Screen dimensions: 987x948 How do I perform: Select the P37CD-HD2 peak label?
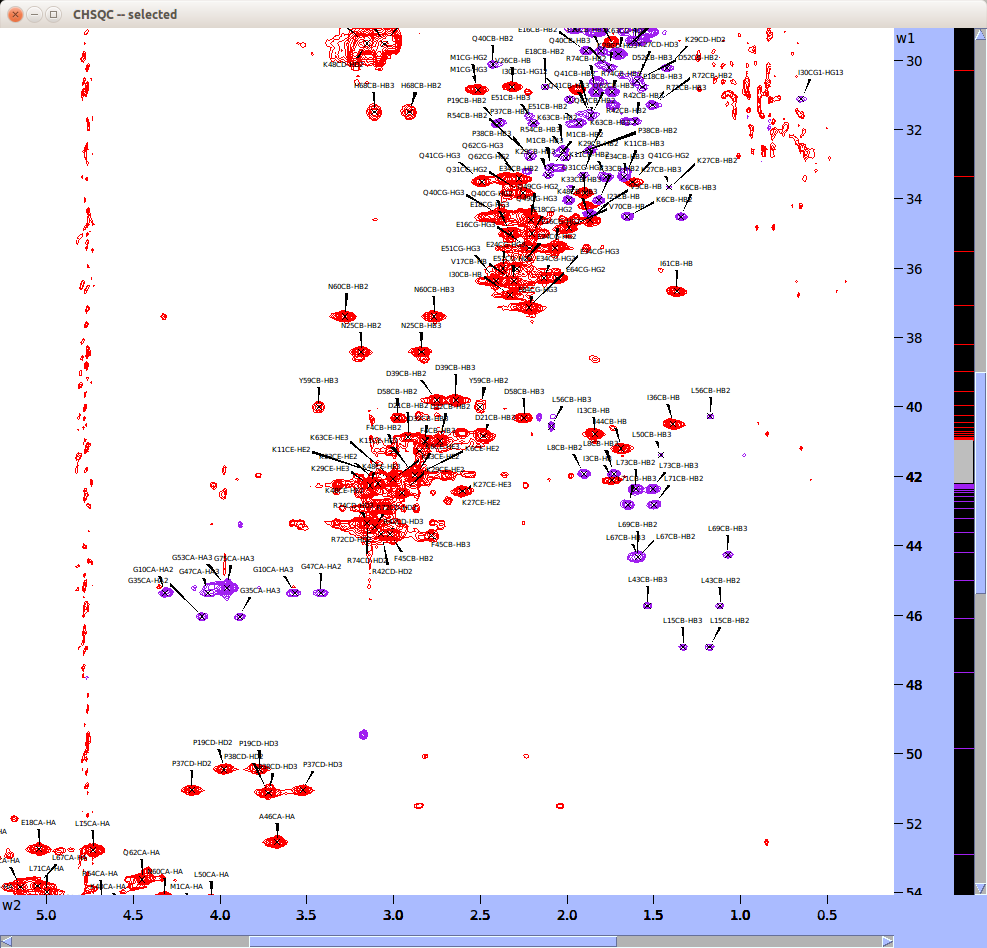[x=191, y=763]
